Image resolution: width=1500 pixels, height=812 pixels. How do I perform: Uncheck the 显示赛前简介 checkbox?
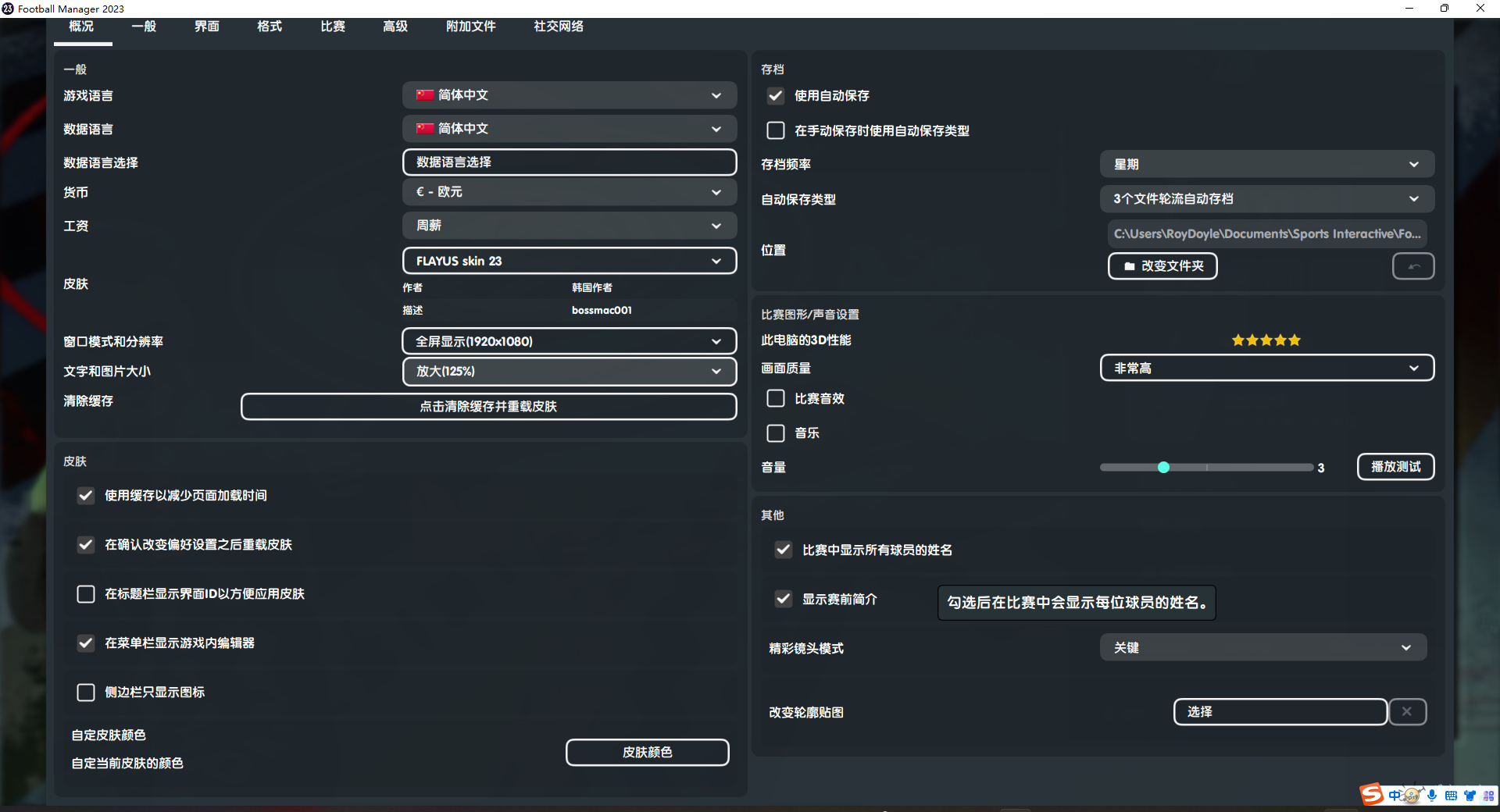[x=784, y=599]
